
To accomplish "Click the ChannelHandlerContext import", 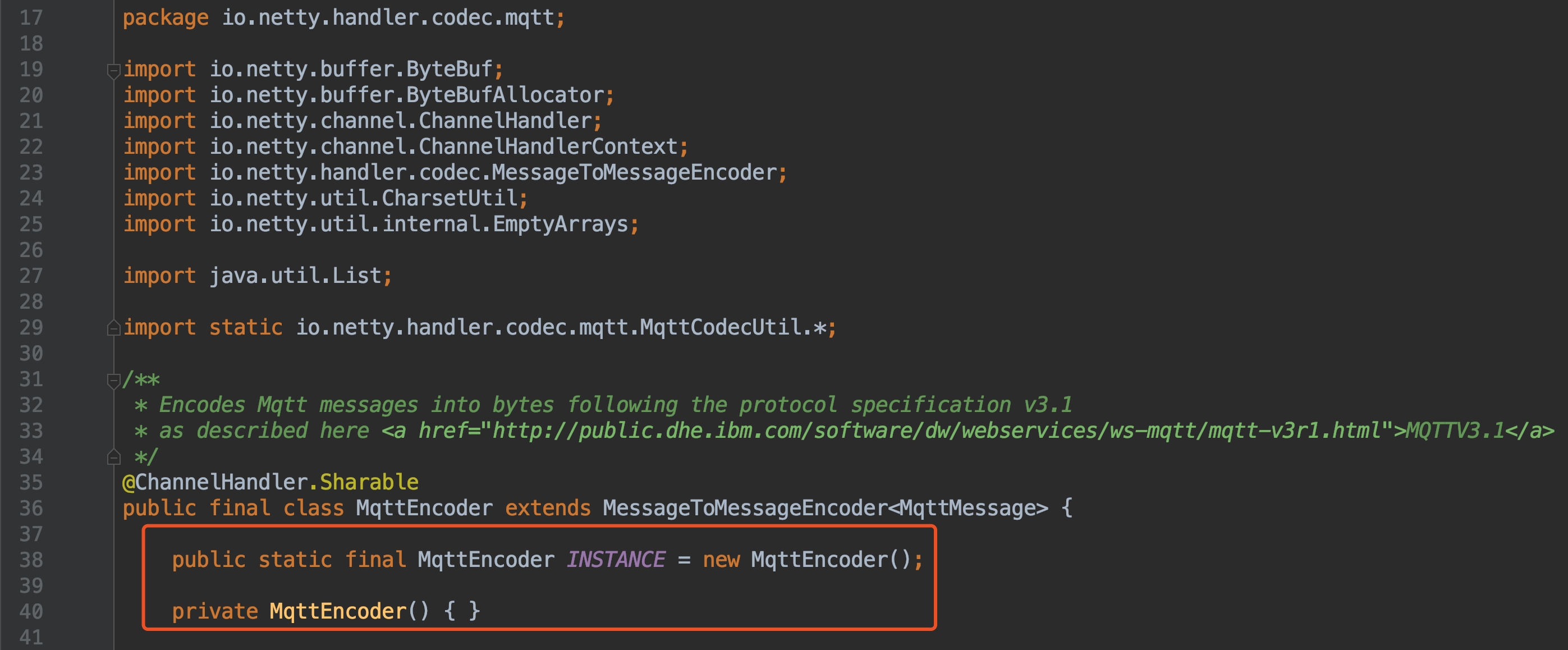I will (548, 147).
